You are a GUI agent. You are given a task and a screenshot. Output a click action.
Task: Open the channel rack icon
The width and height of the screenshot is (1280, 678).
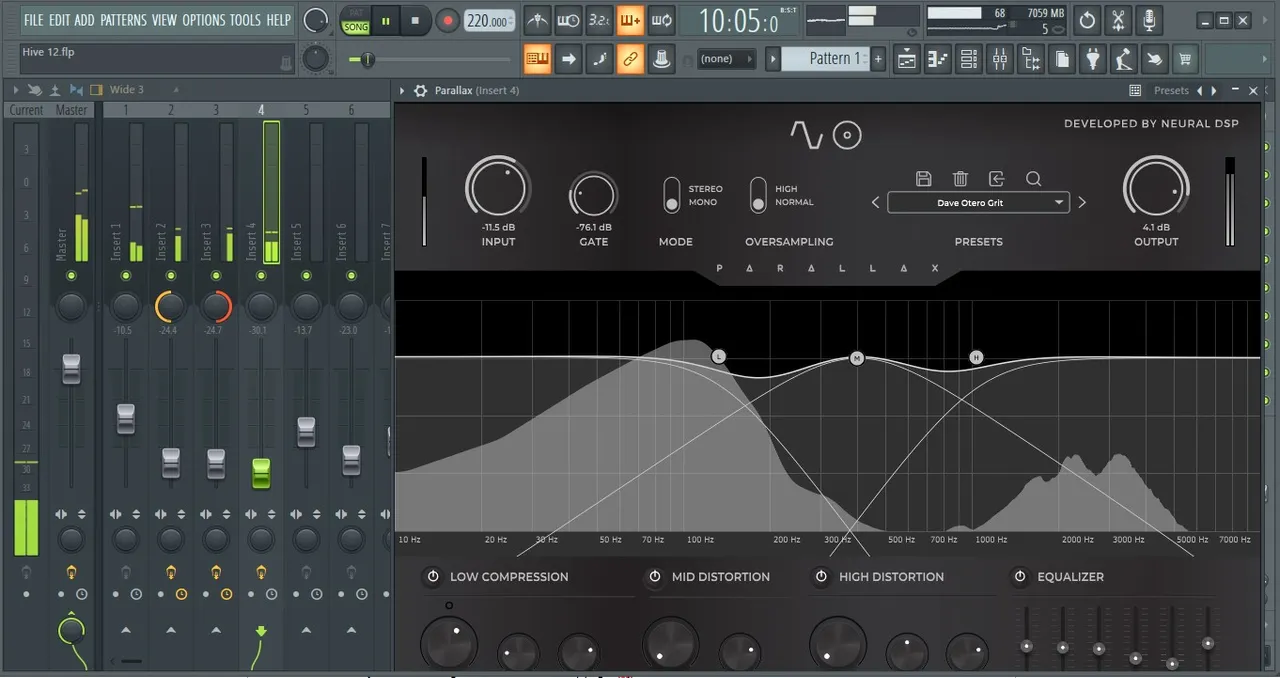tap(969, 59)
